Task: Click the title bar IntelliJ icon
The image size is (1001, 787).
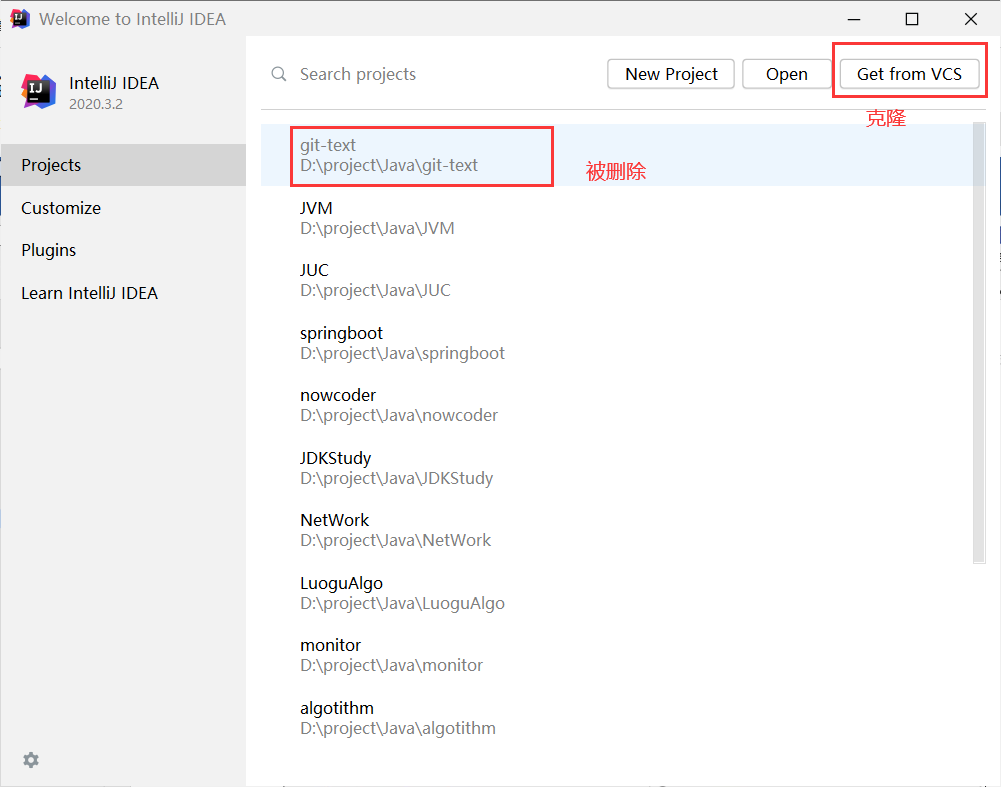Action: point(20,19)
